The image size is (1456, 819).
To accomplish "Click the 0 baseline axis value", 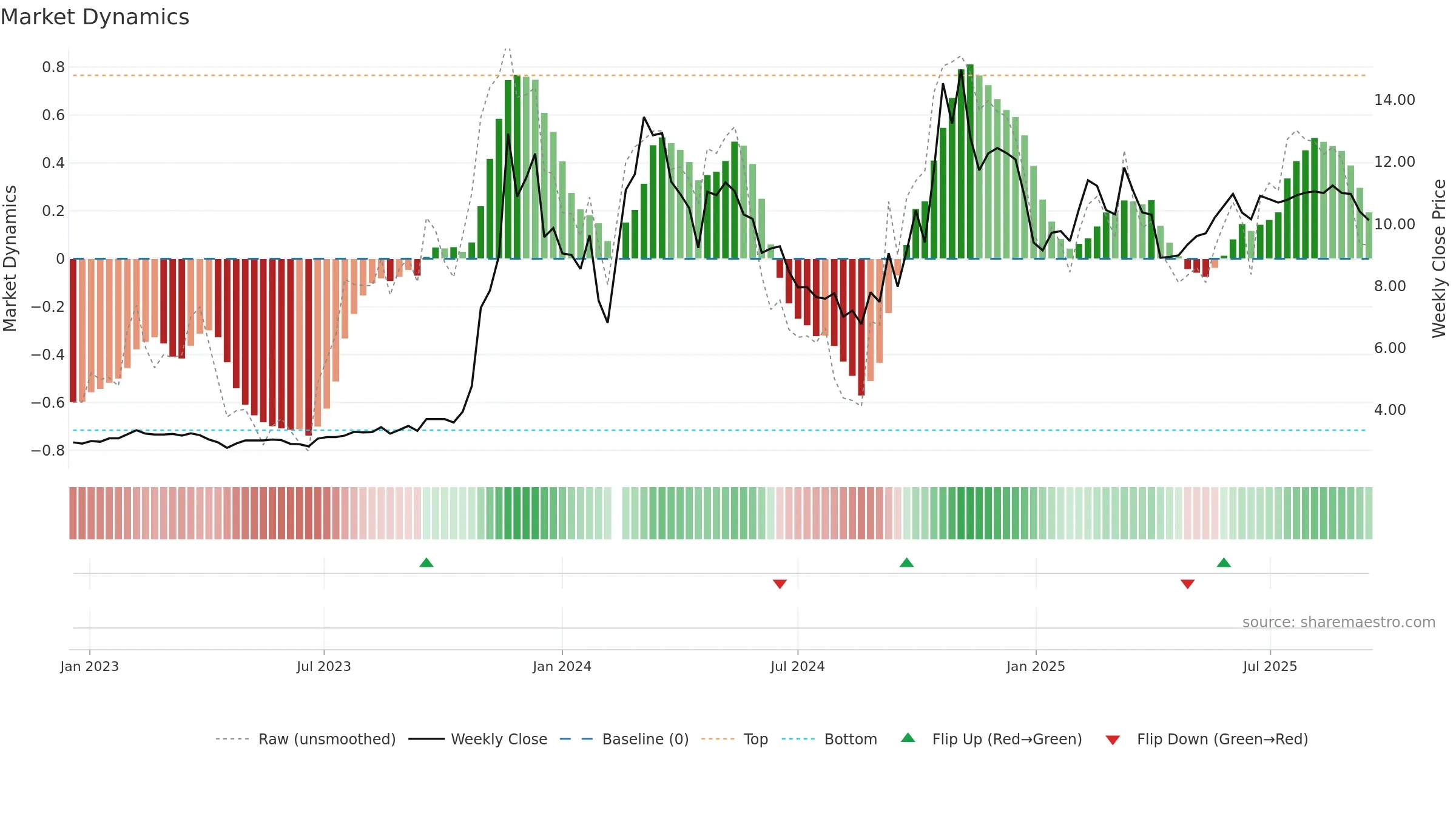I will coord(60,258).
